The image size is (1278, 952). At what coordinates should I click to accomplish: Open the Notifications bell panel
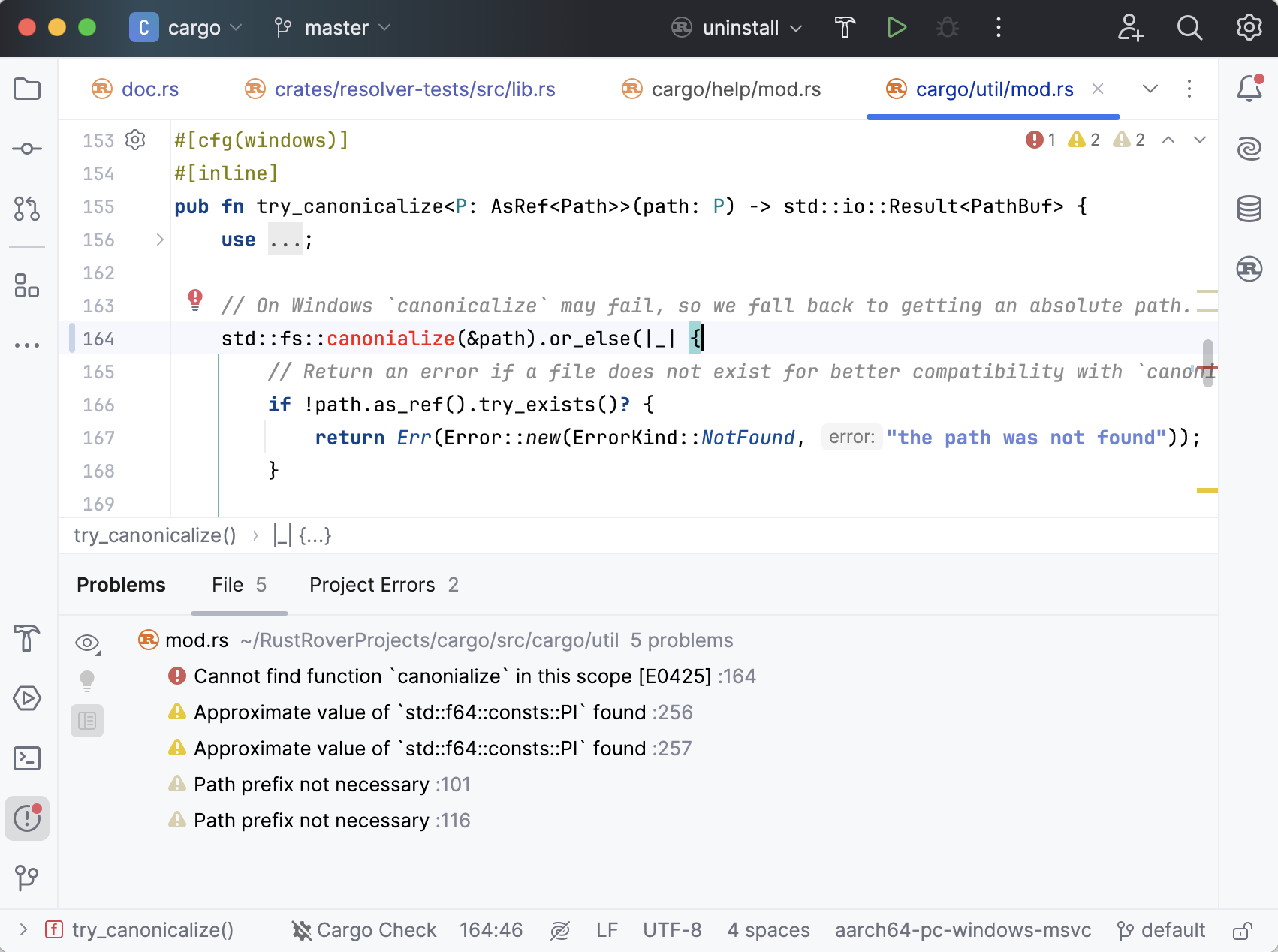point(1249,89)
